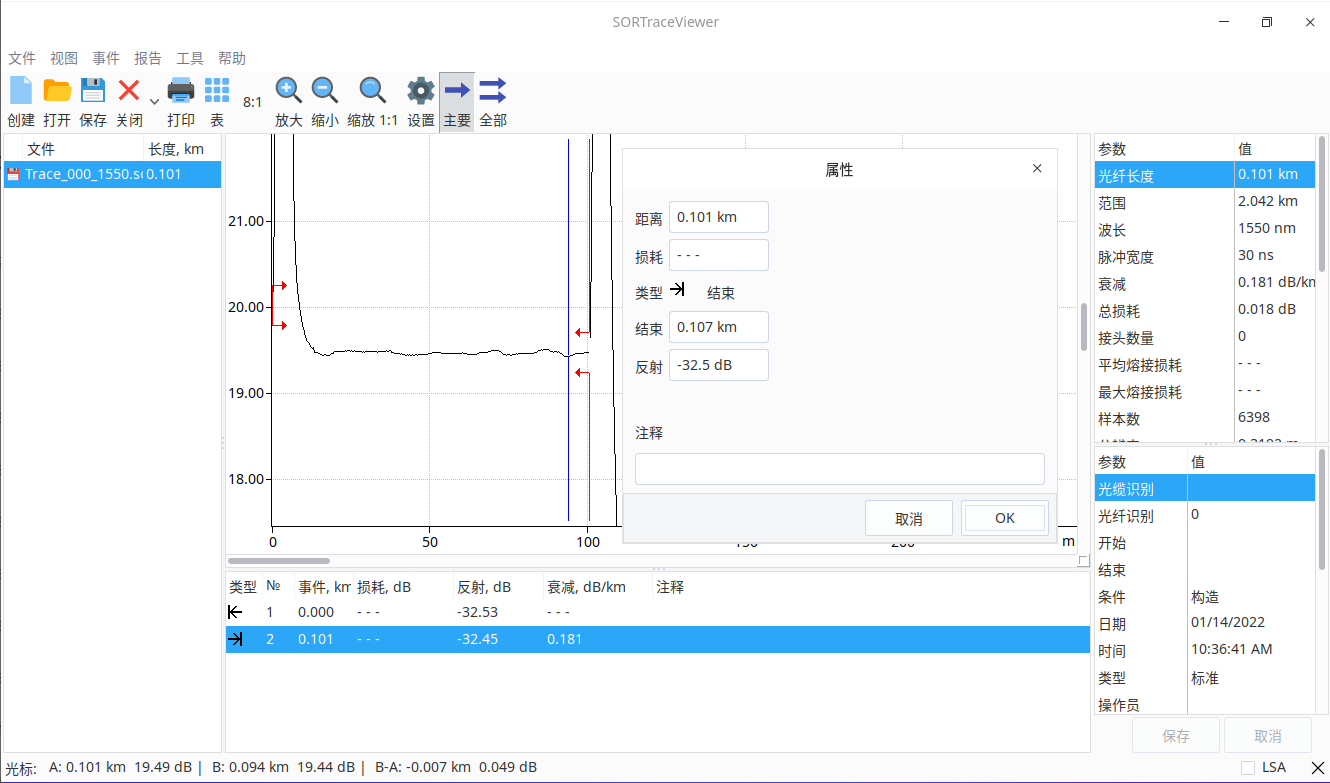This screenshot has width=1330, height=783.
Task: Open the 工具 menu
Action: (x=190, y=58)
